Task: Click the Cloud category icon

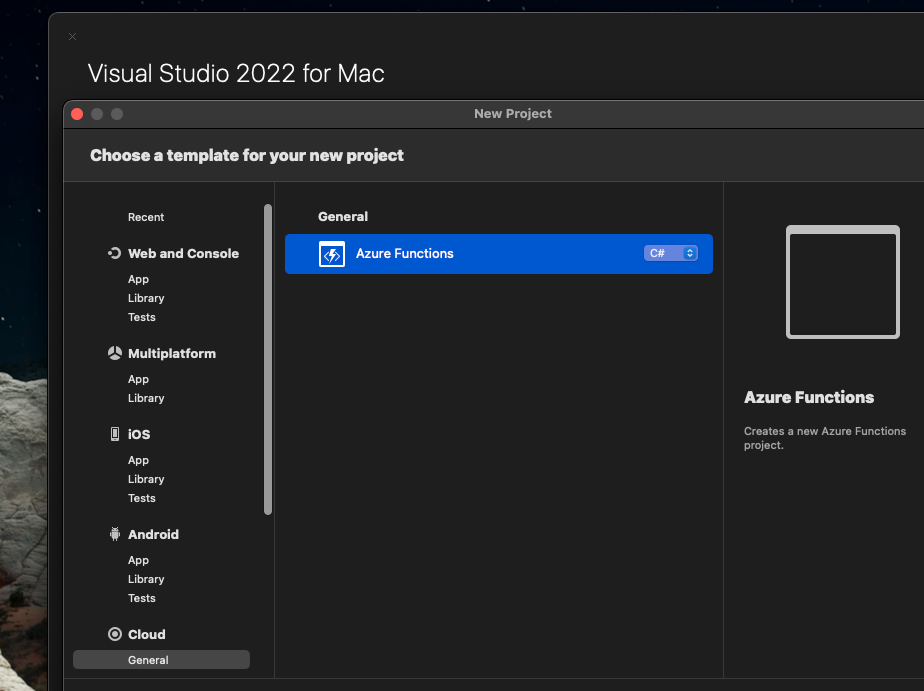Action: (115, 634)
